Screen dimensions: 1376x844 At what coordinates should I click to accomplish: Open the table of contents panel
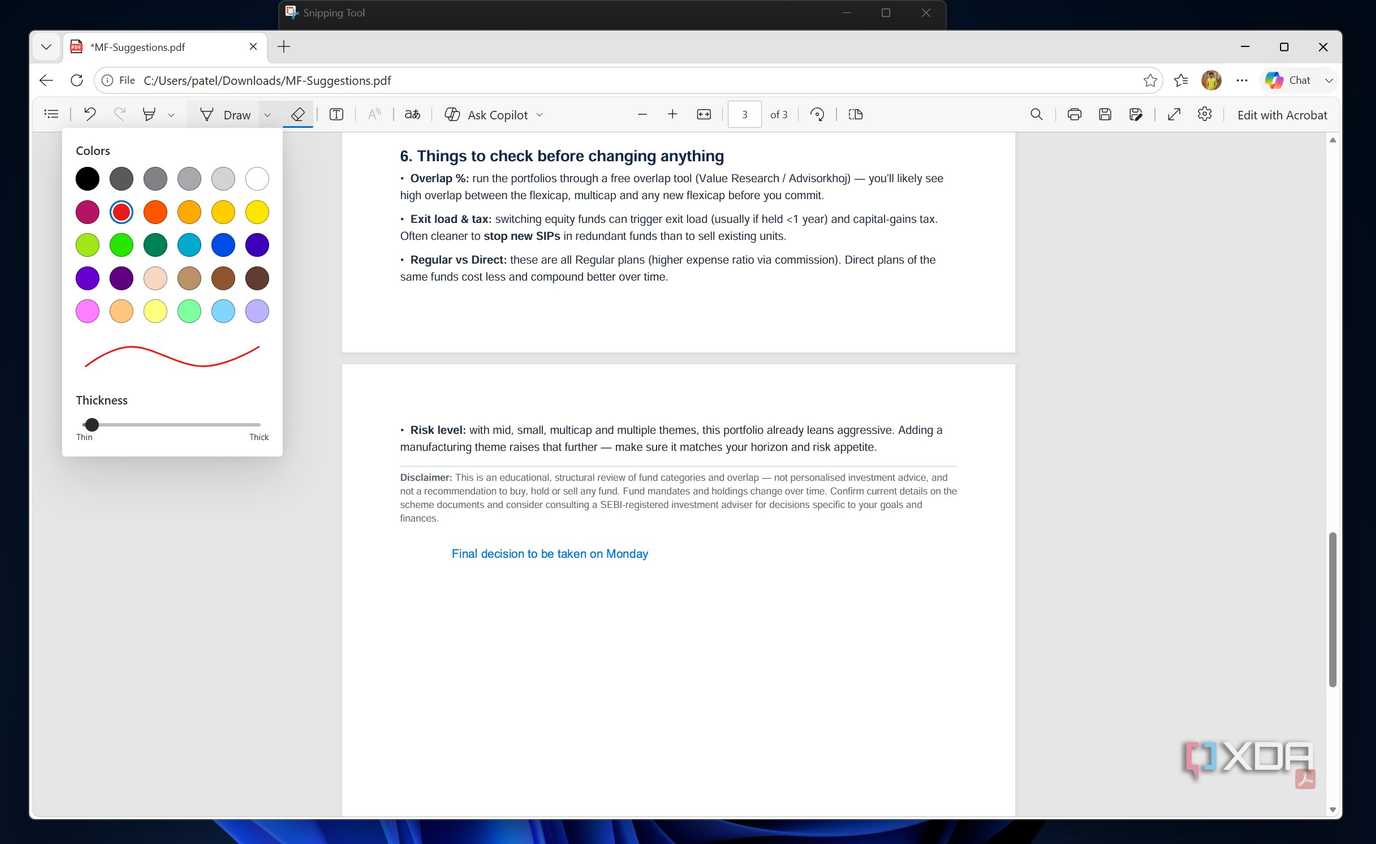click(x=51, y=114)
